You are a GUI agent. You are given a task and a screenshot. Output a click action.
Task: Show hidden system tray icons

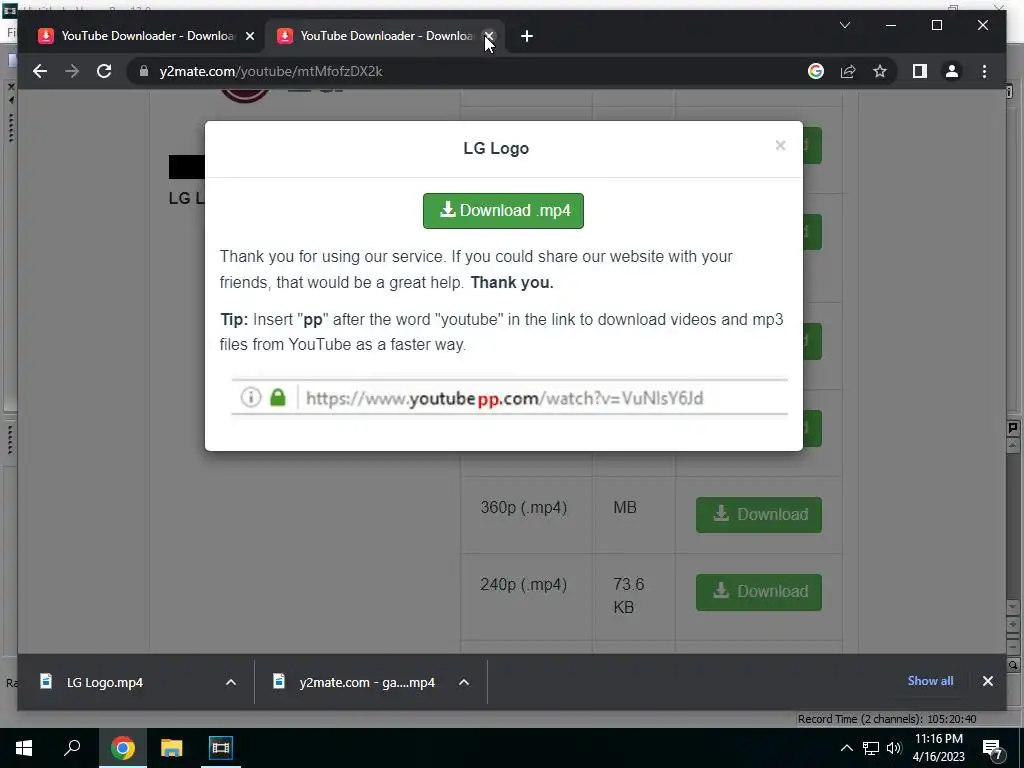click(846, 748)
